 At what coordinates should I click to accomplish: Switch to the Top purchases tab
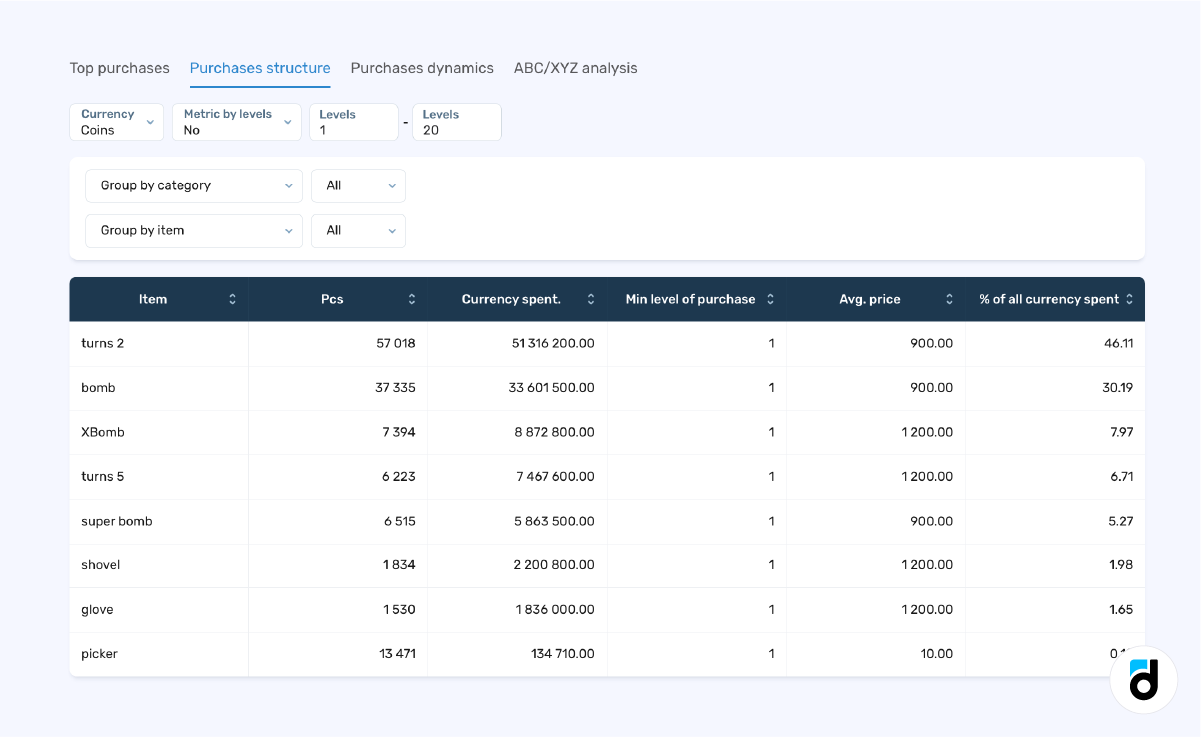pos(119,68)
